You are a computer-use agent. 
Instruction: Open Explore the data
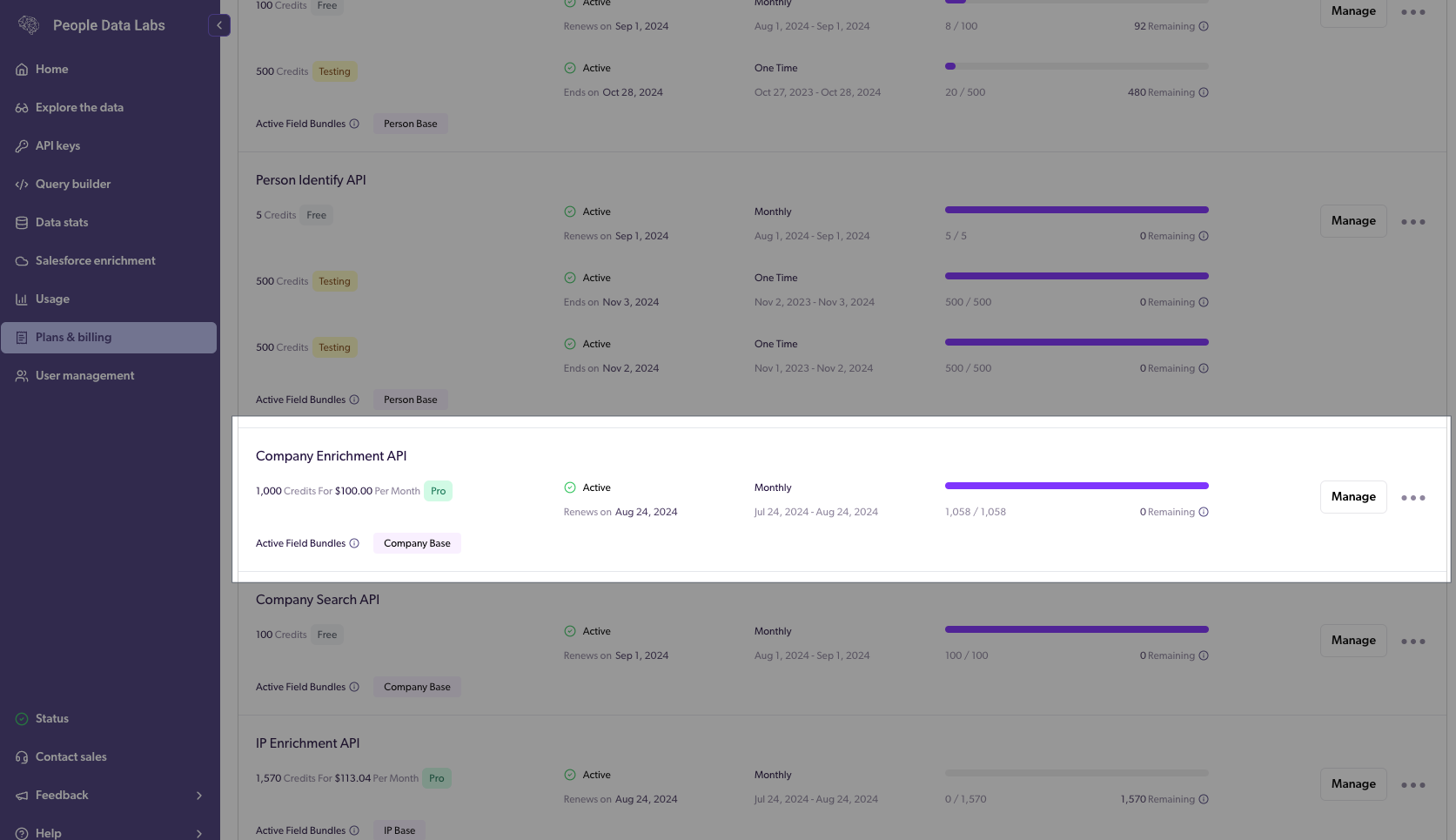click(x=109, y=108)
